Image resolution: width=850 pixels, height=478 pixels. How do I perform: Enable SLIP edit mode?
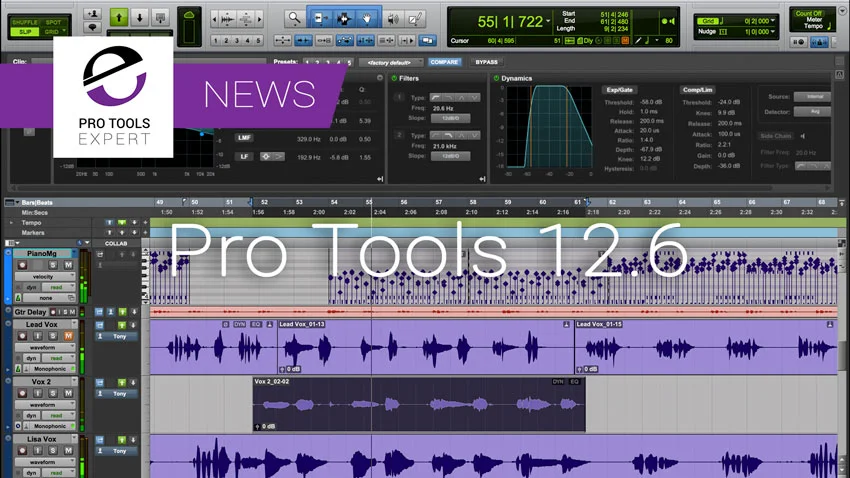(x=25, y=32)
